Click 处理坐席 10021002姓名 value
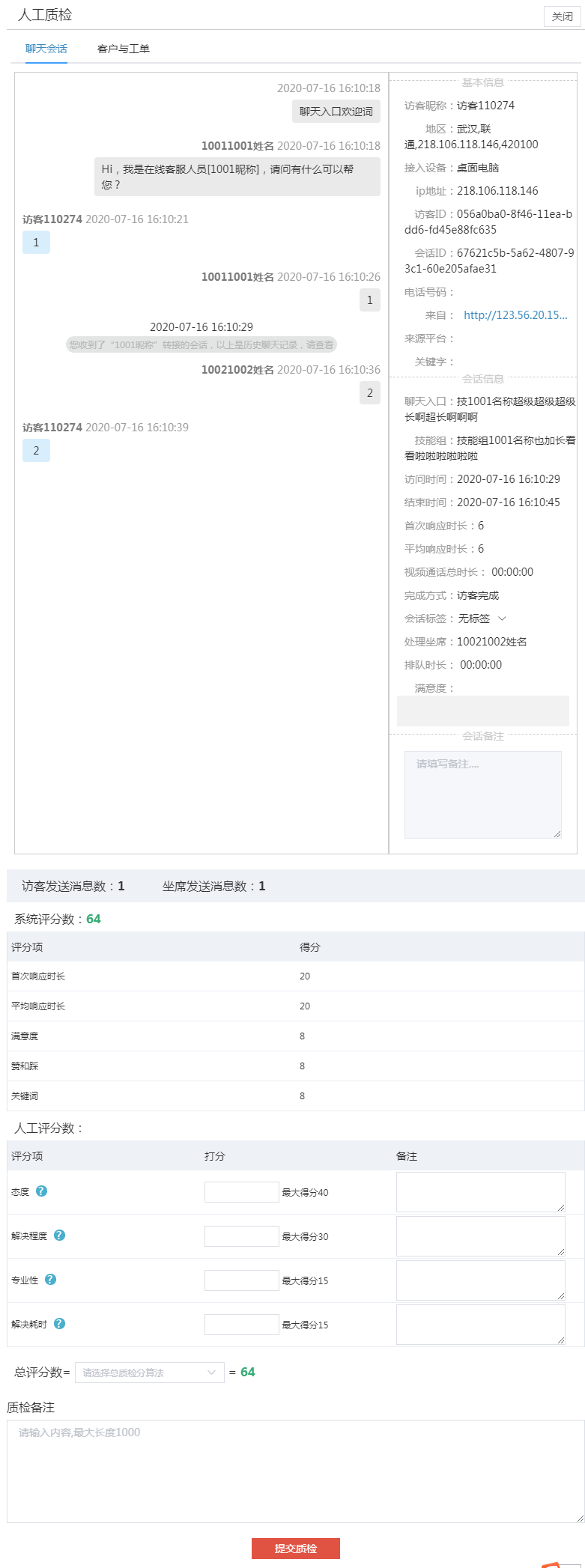Screen dimensions: 585x1568 click(x=492, y=642)
